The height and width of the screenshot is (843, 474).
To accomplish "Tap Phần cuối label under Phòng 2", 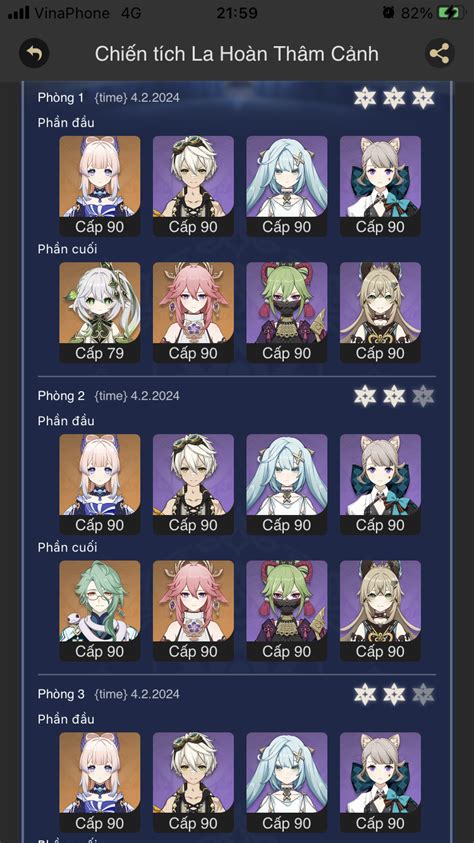I will click(67, 547).
